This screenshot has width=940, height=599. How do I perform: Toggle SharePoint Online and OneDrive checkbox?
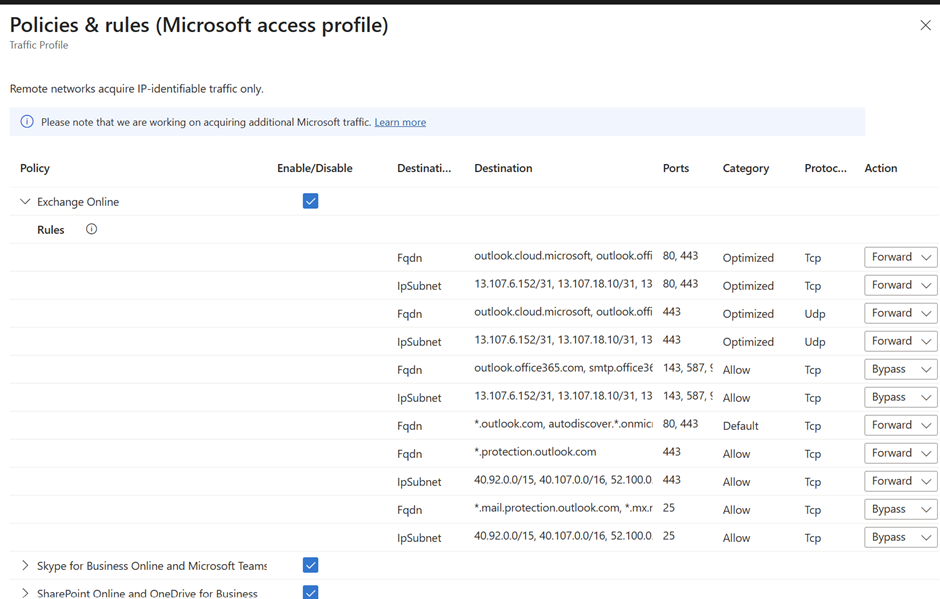pos(310,592)
